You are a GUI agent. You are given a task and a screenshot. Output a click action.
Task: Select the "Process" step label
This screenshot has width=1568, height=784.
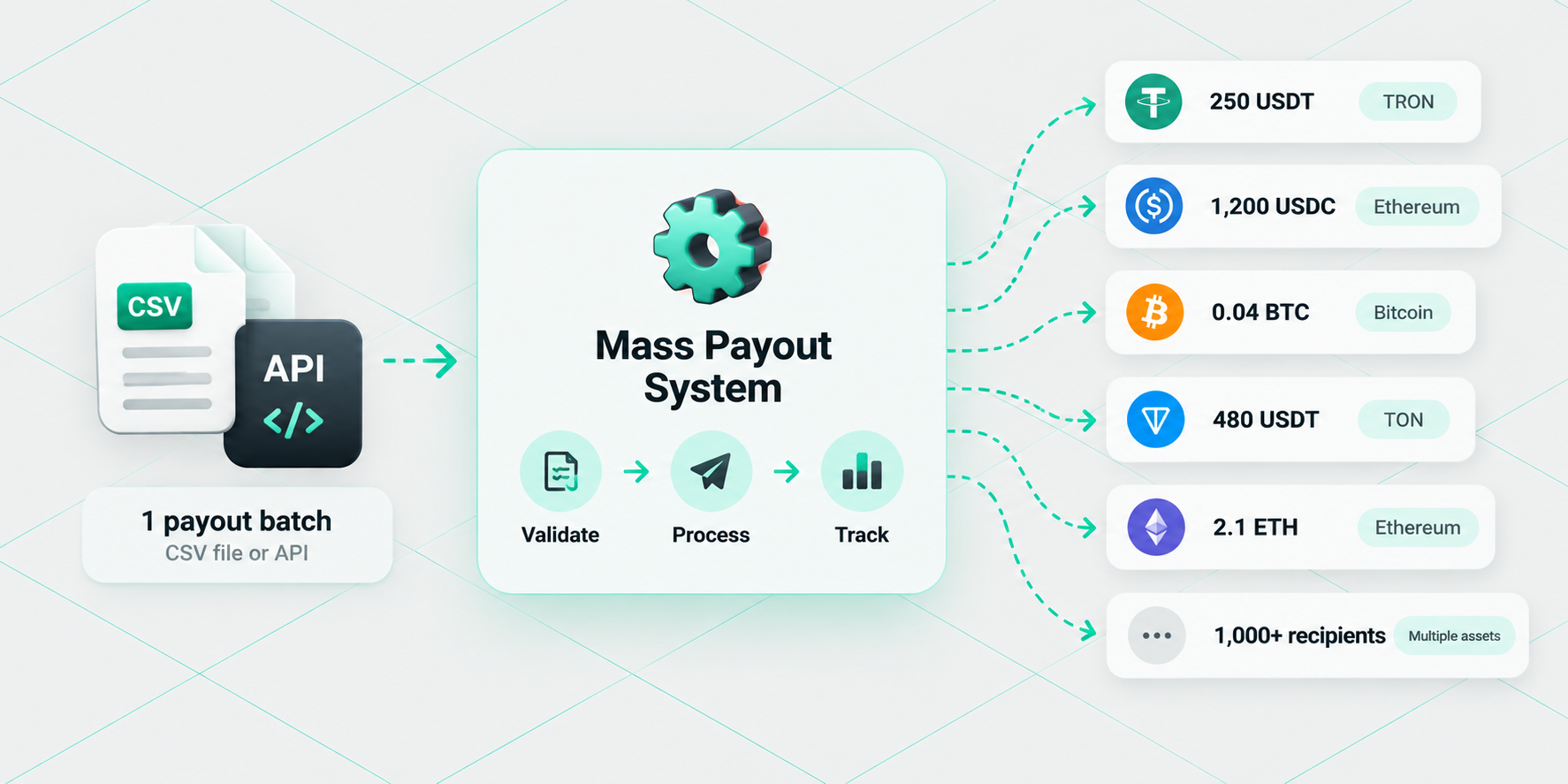(x=711, y=535)
